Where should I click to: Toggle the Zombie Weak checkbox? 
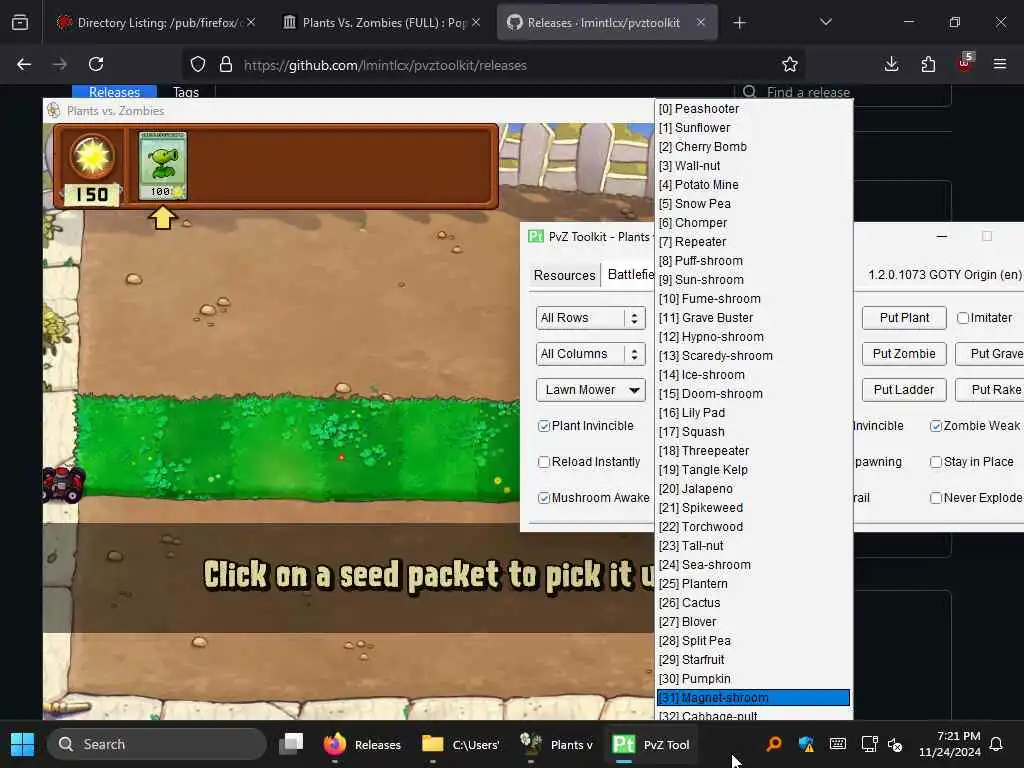pyautogui.click(x=936, y=426)
